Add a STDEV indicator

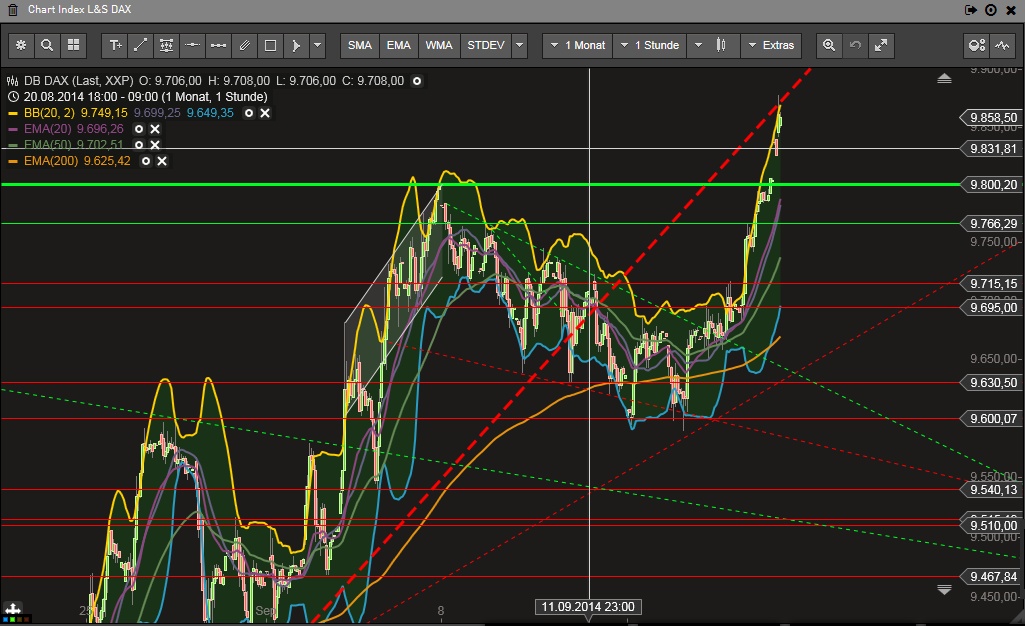pos(486,45)
